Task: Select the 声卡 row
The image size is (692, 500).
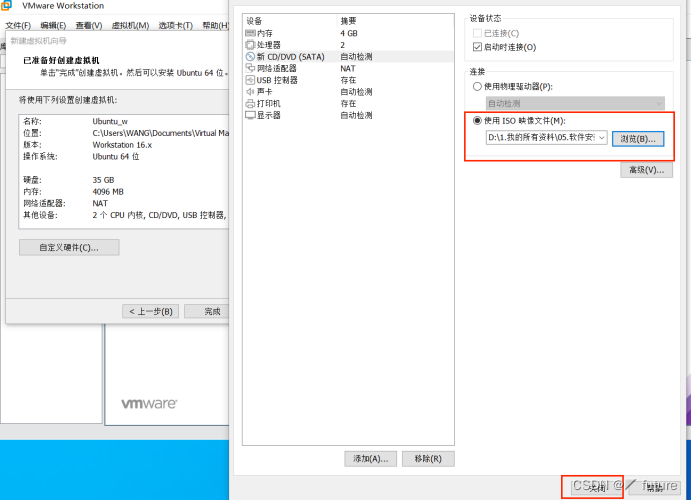Action: click(348, 92)
